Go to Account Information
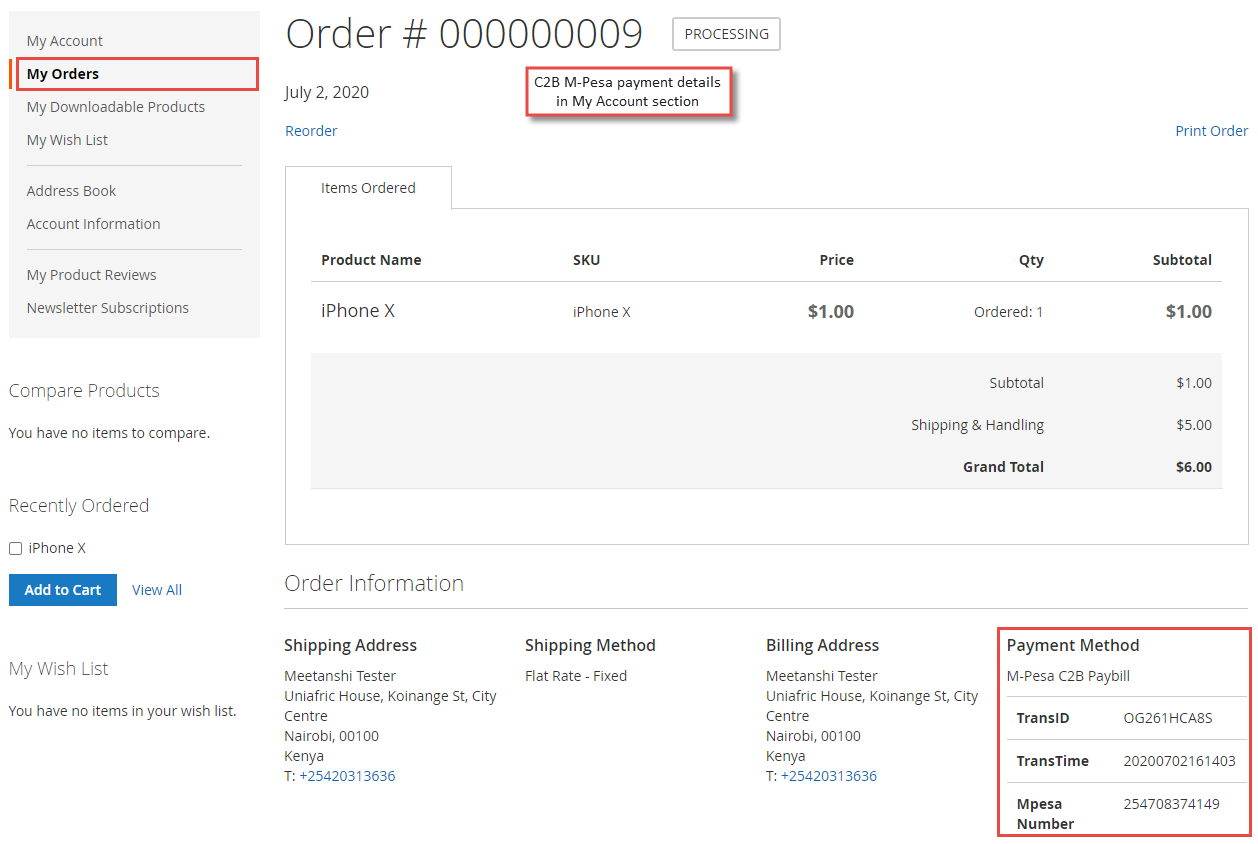1258x844 pixels. coord(94,224)
